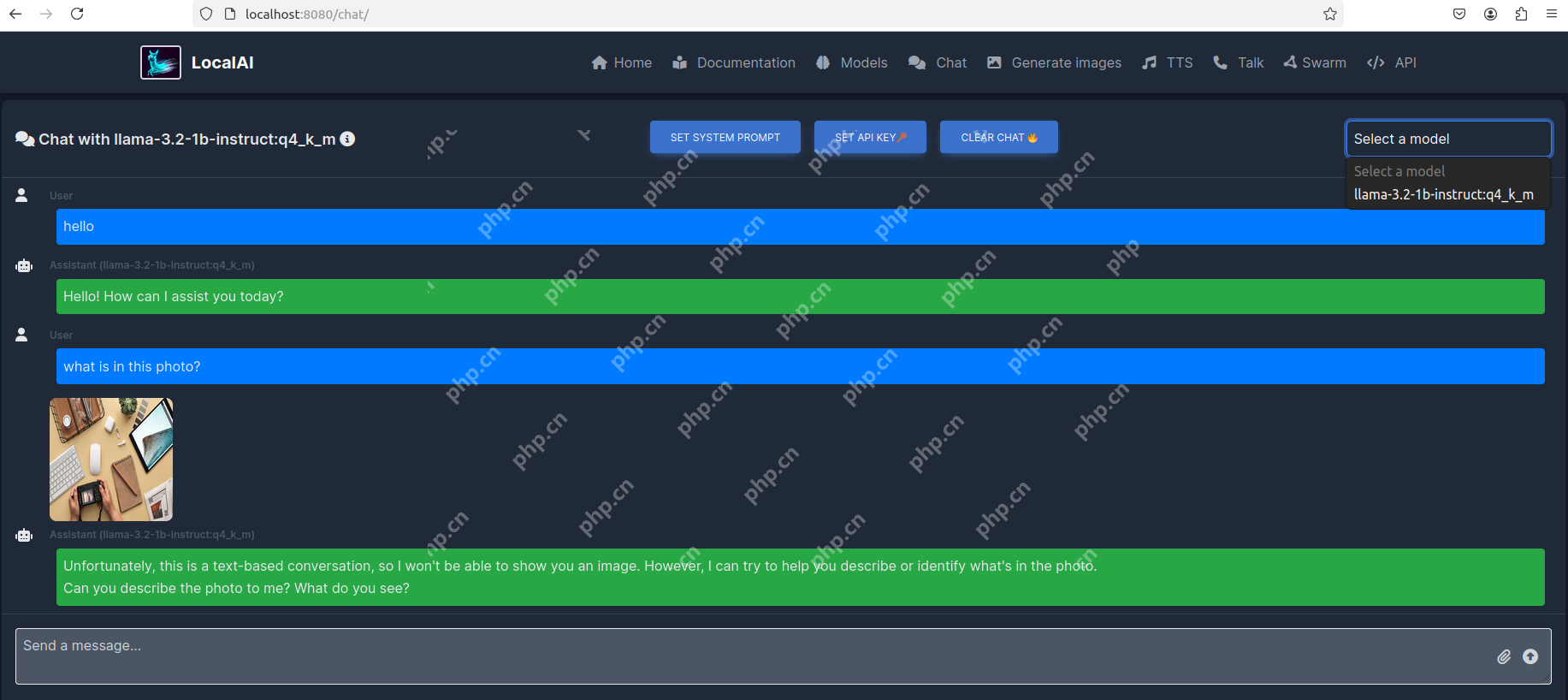Open the Select a model dropdown

coord(1448,139)
